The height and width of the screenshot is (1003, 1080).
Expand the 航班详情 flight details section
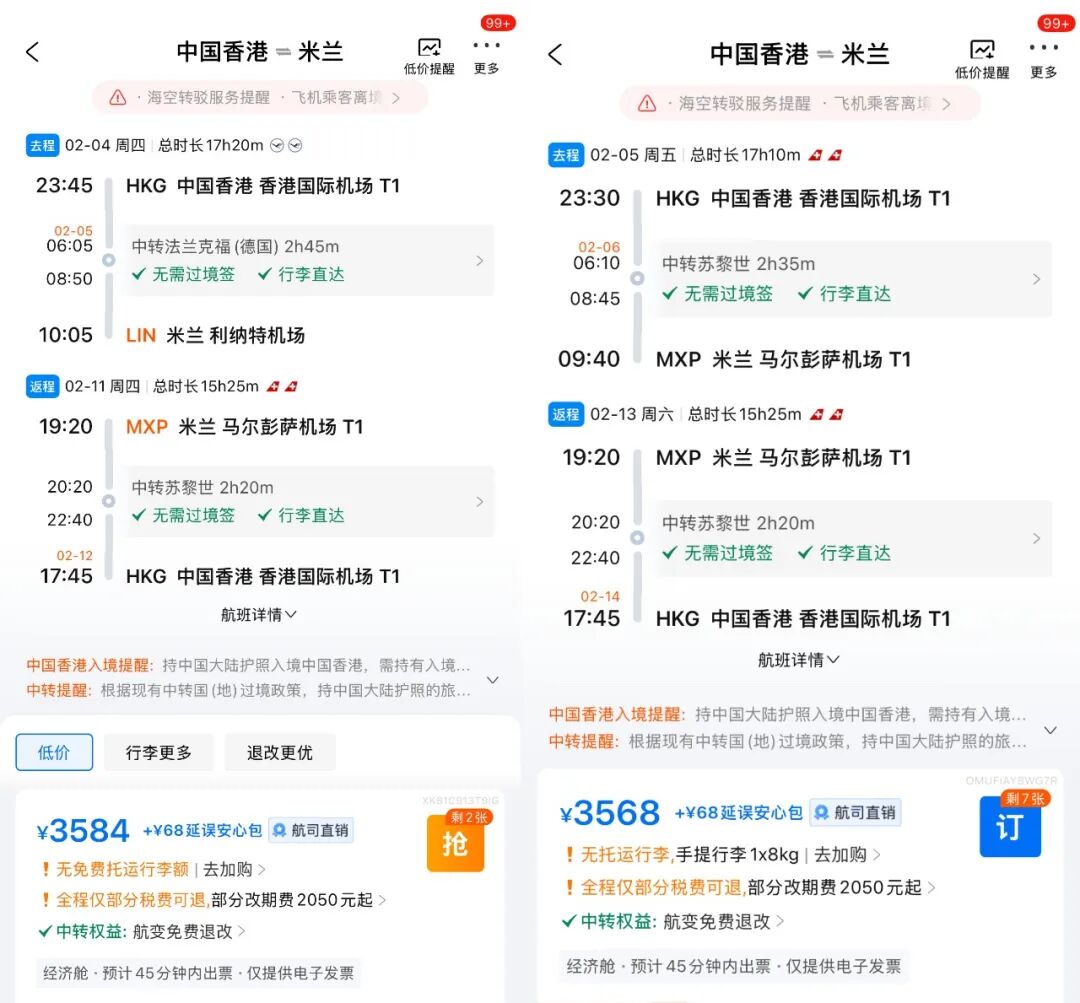(257, 614)
